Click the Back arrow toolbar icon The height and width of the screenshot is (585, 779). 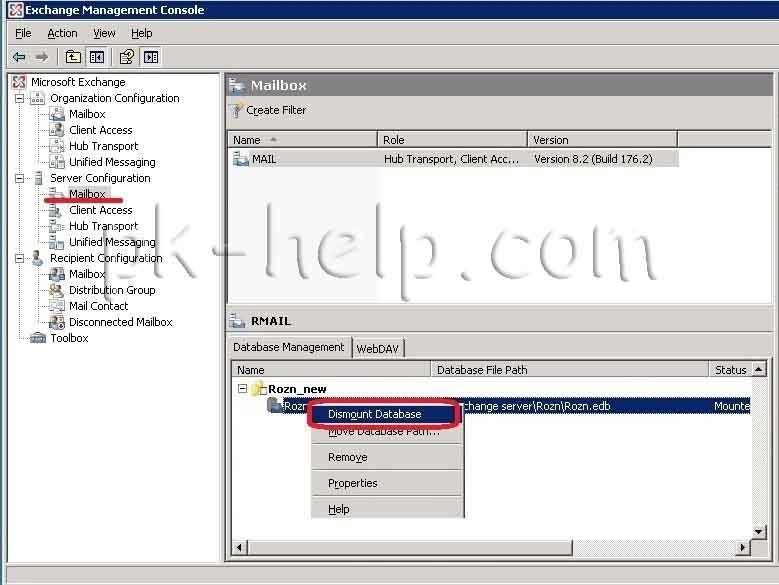coord(19,57)
